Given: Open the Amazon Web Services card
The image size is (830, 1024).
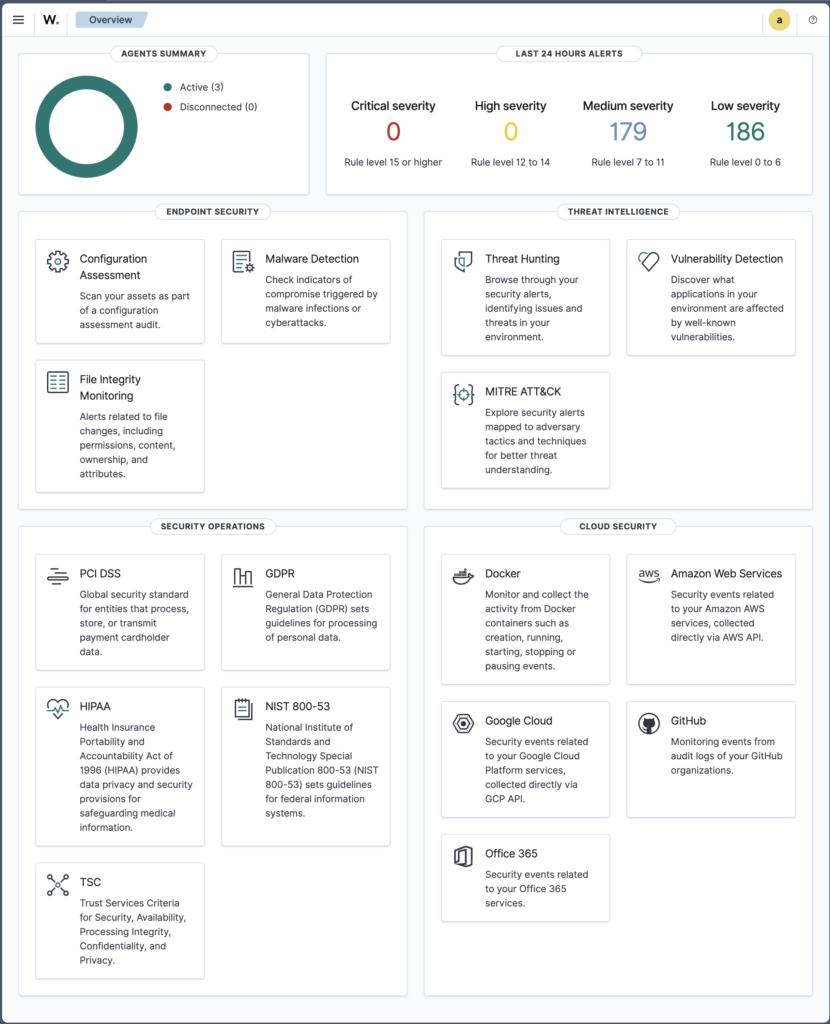Looking at the screenshot, I should pos(711,619).
